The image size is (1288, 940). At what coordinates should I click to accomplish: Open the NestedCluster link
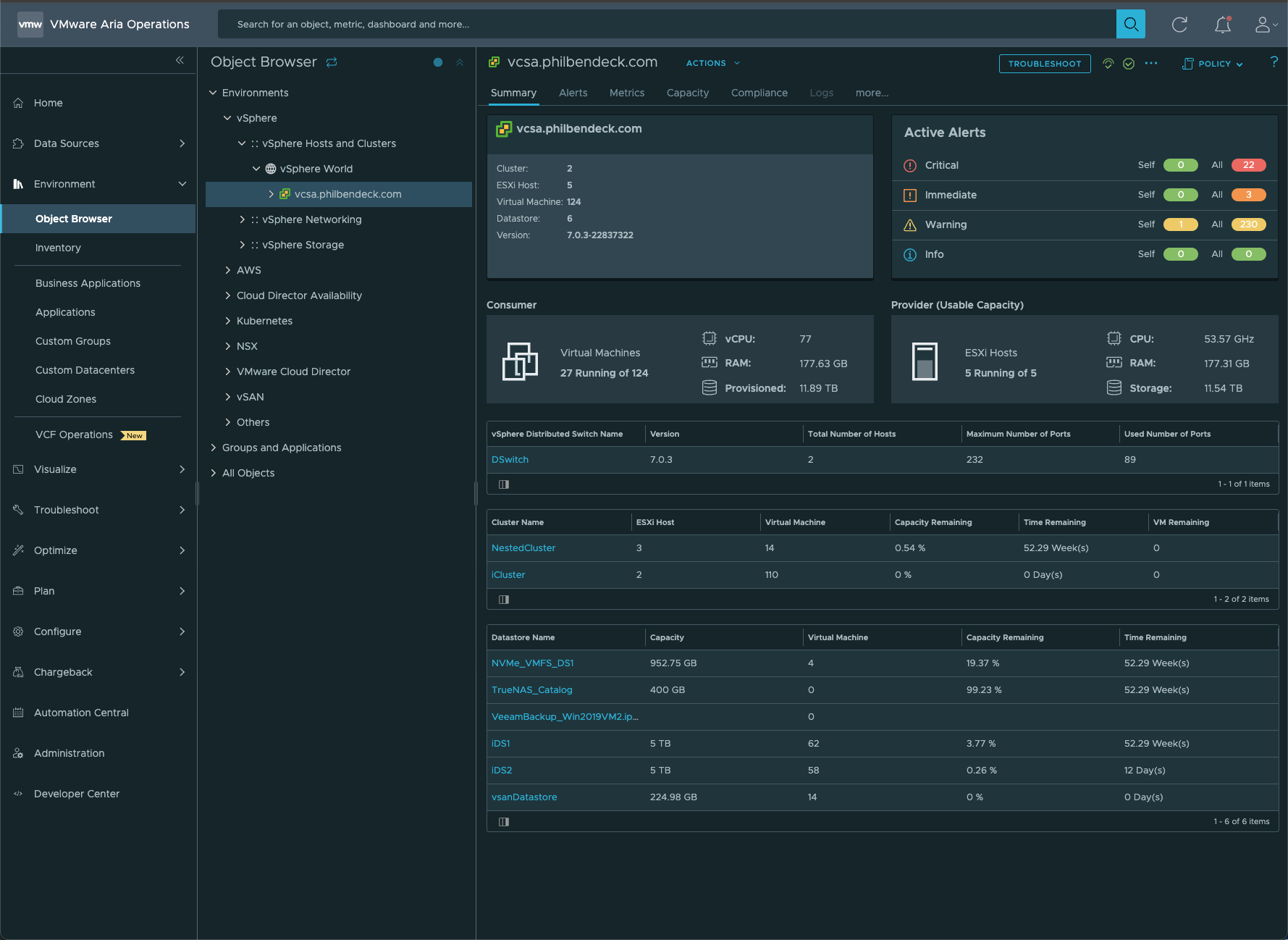(523, 548)
